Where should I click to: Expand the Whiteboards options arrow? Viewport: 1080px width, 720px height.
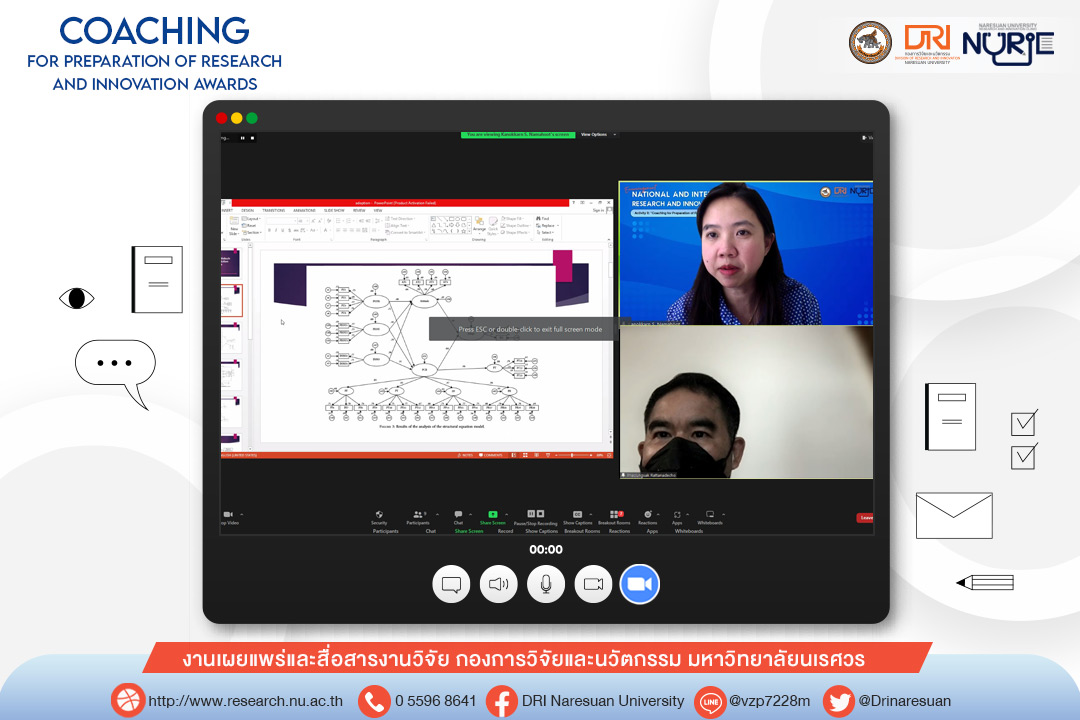click(x=723, y=514)
